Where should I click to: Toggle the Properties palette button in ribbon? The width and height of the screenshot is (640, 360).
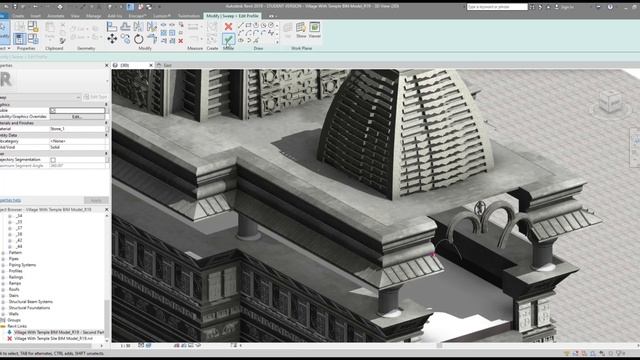[20, 39]
